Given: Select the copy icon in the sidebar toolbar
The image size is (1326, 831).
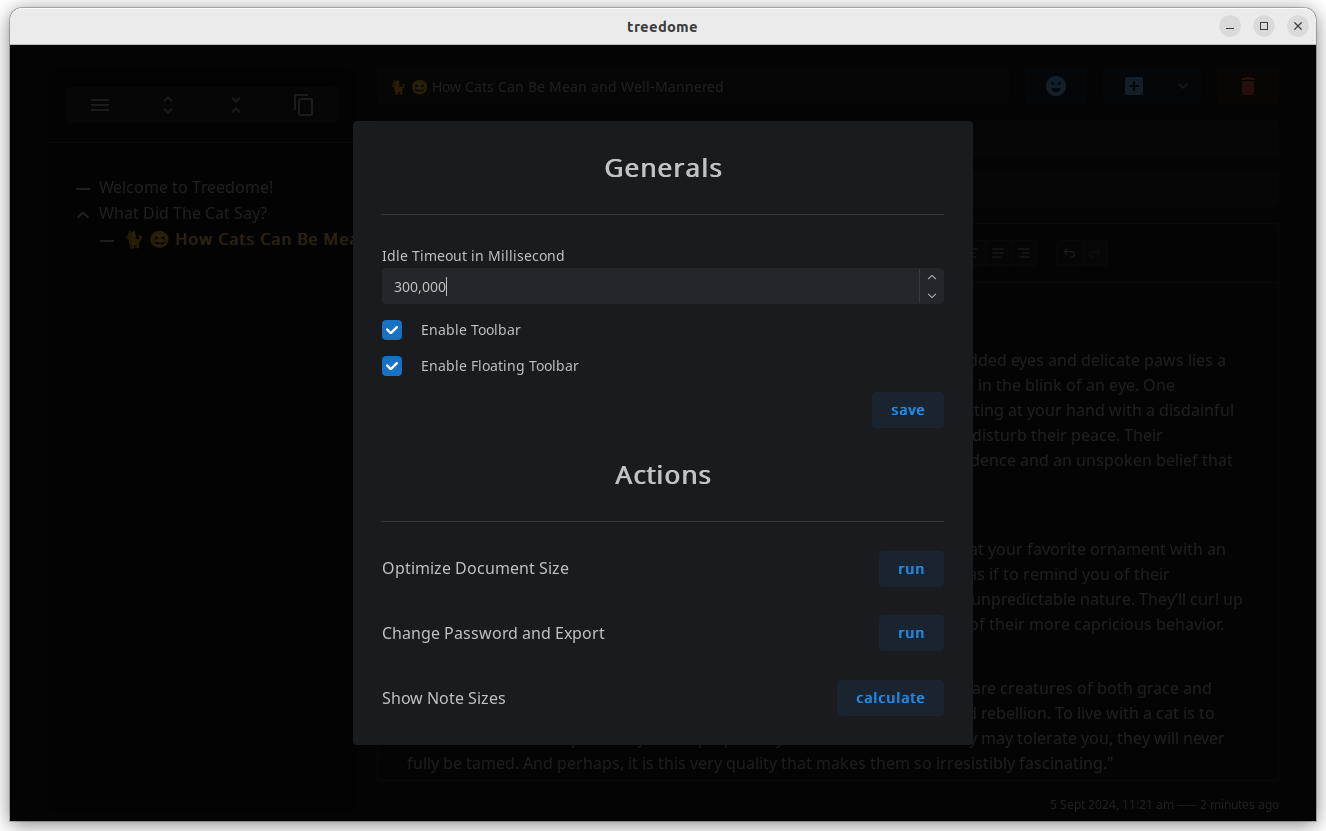Looking at the screenshot, I should click(303, 105).
